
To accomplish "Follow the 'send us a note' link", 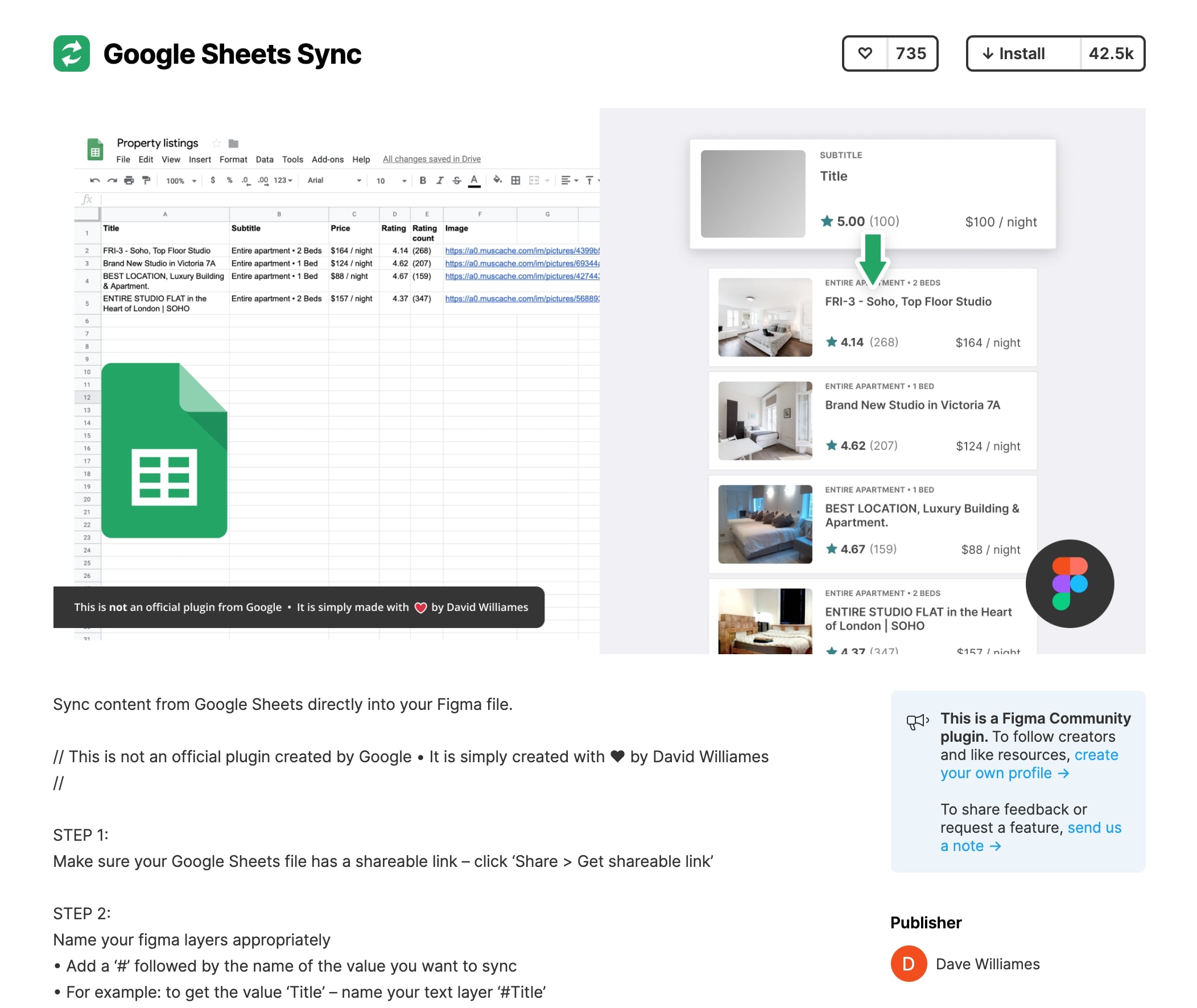I will 1030,837.
